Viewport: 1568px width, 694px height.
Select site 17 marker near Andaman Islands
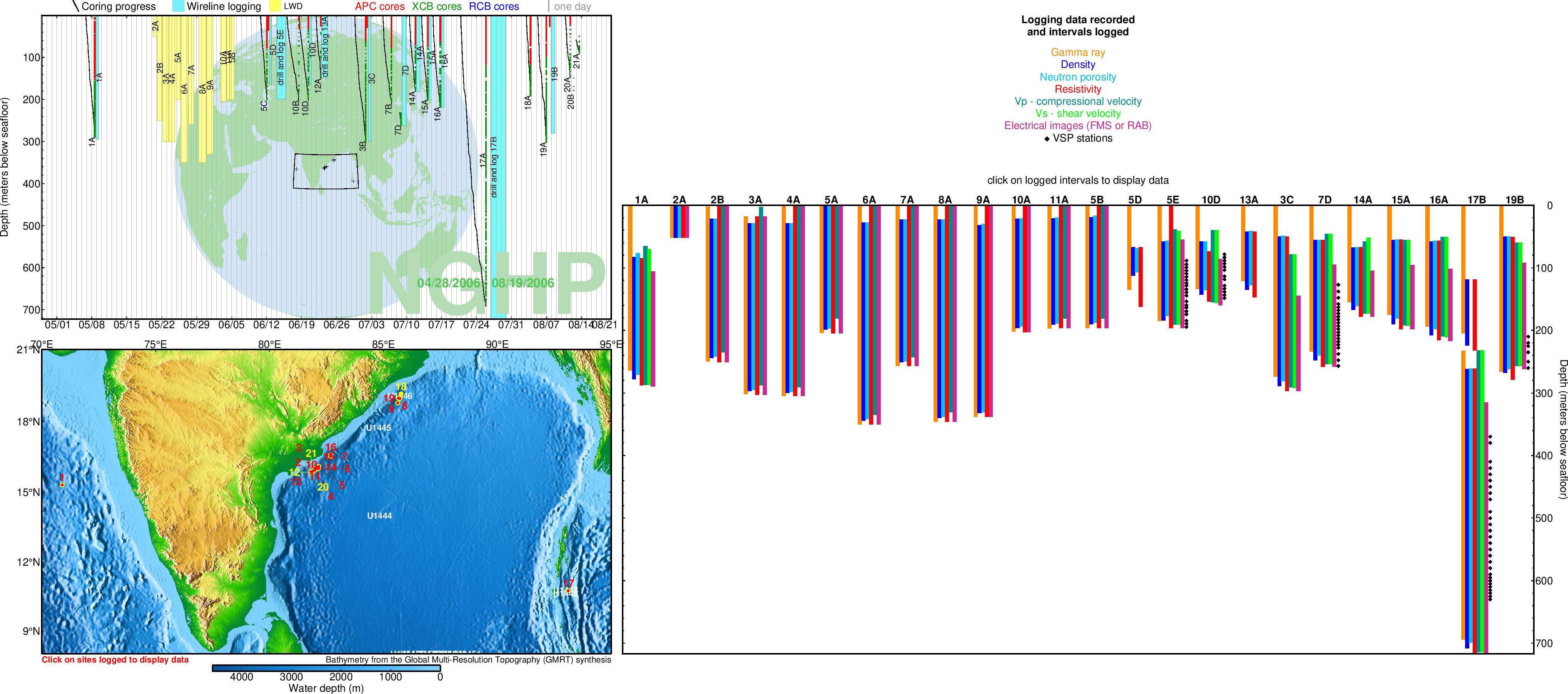[568, 590]
